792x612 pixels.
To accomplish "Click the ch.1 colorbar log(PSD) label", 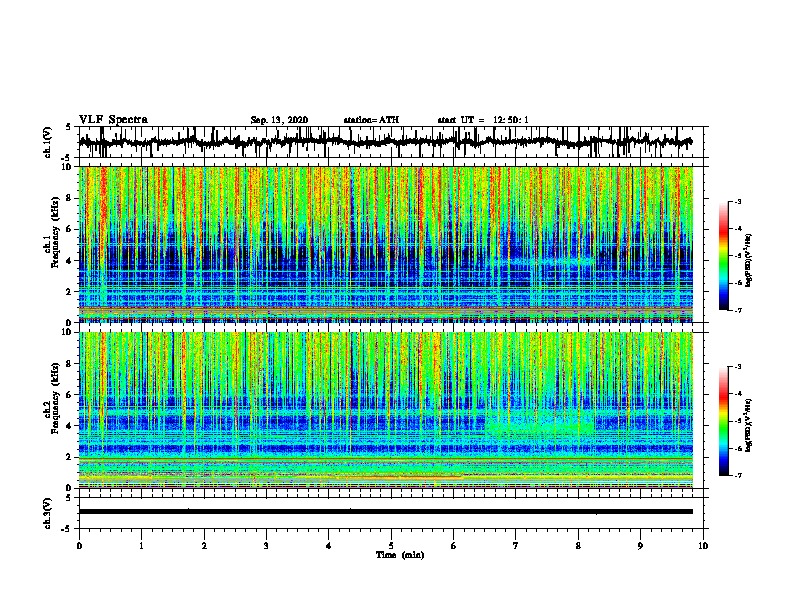I will [748, 260].
